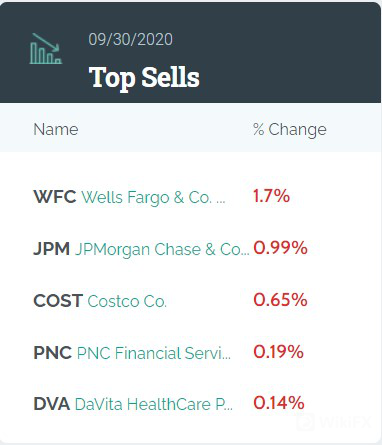Select the 0.14% change for DaVita
Viewport: 382px width, 445px height.
coord(279,403)
